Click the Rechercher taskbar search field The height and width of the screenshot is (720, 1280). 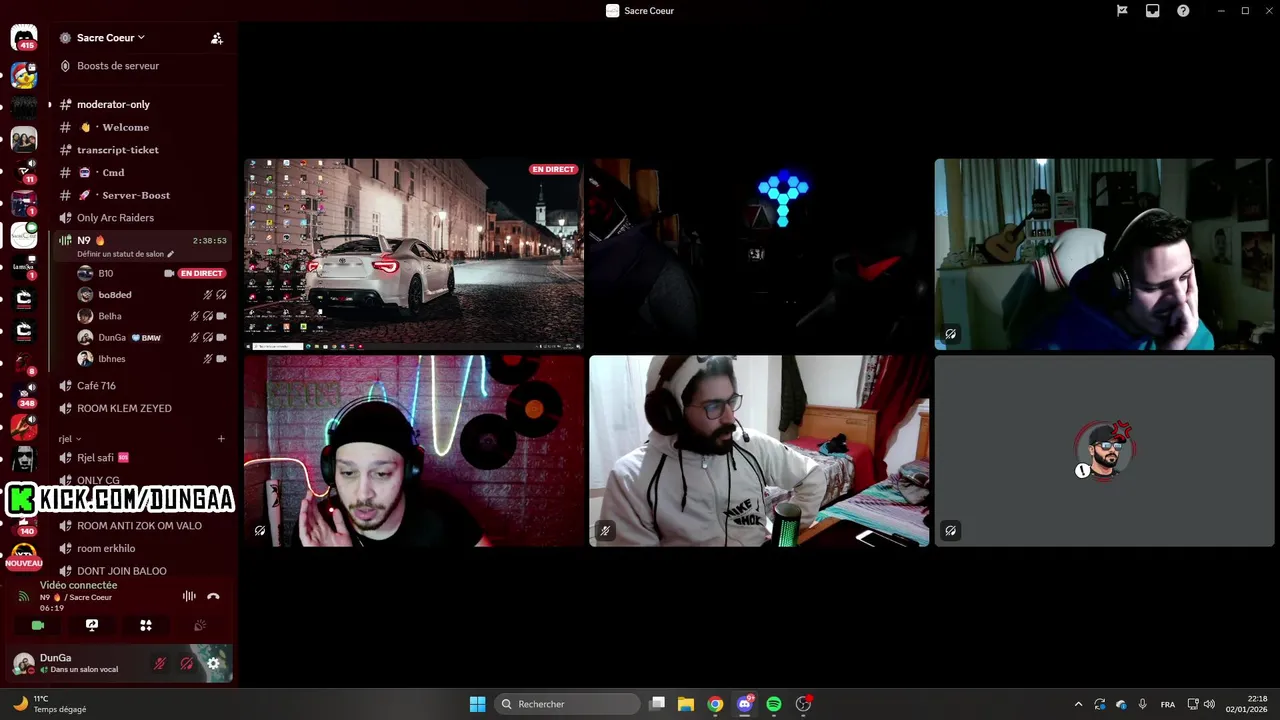pyautogui.click(x=567, y=704)
